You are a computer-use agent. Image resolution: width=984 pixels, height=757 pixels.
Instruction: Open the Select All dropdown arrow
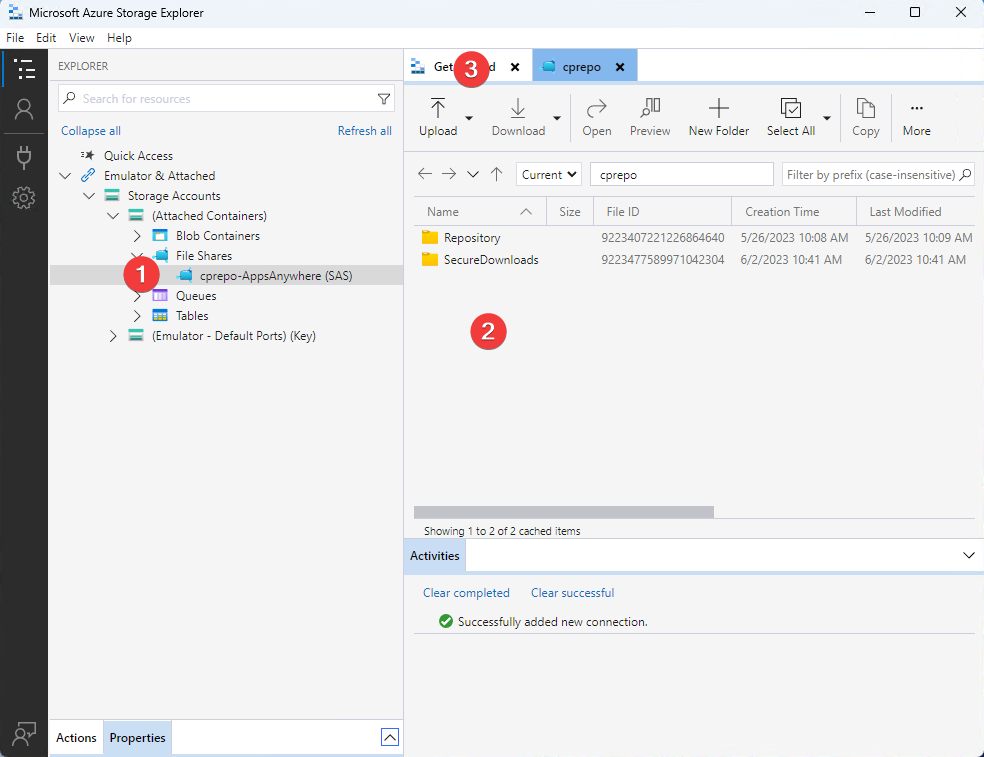pyautogui.click(x=827, y=118)
